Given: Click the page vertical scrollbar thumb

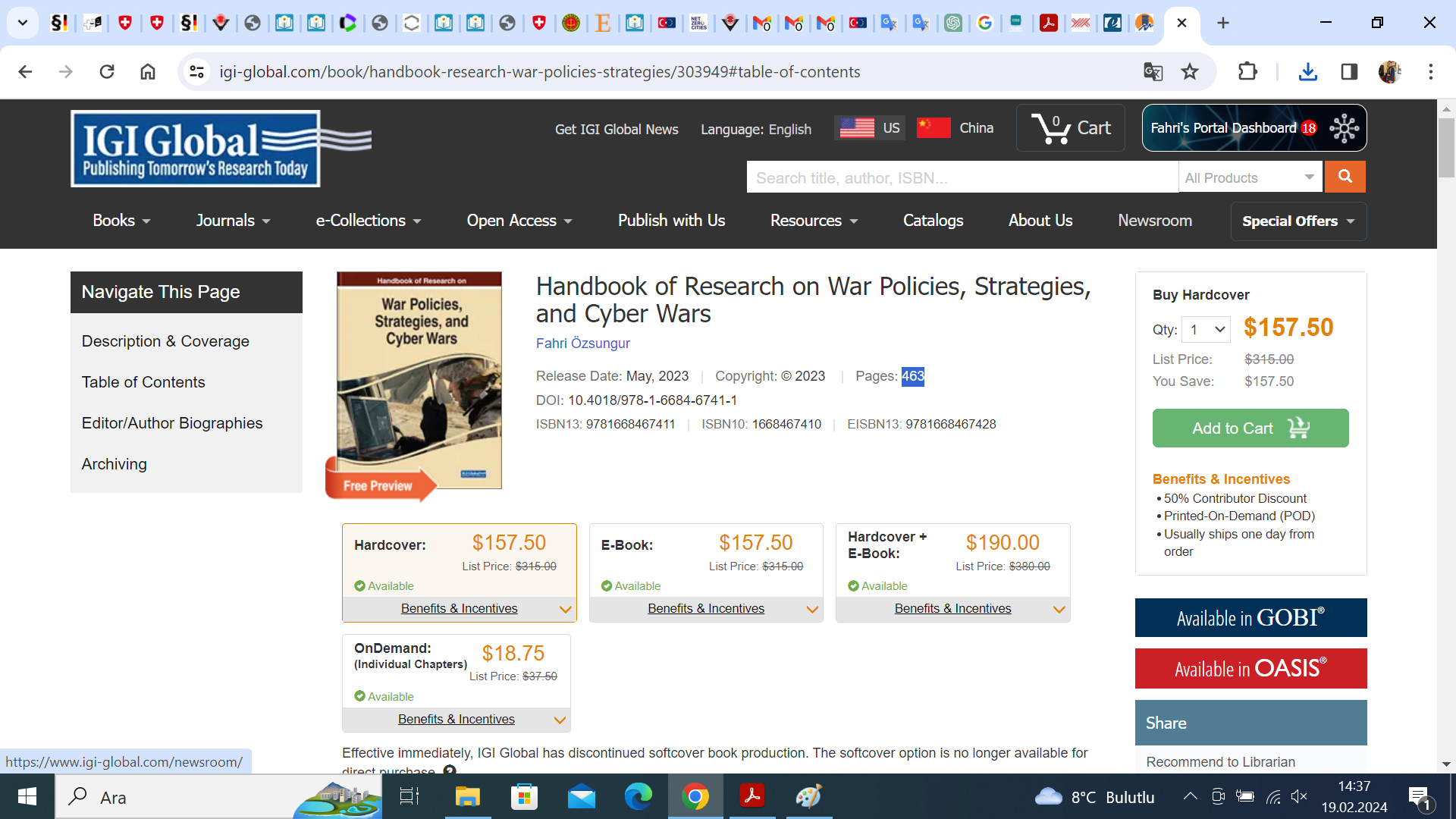Looking at the screenshot, I should [x=1446, y=147].
